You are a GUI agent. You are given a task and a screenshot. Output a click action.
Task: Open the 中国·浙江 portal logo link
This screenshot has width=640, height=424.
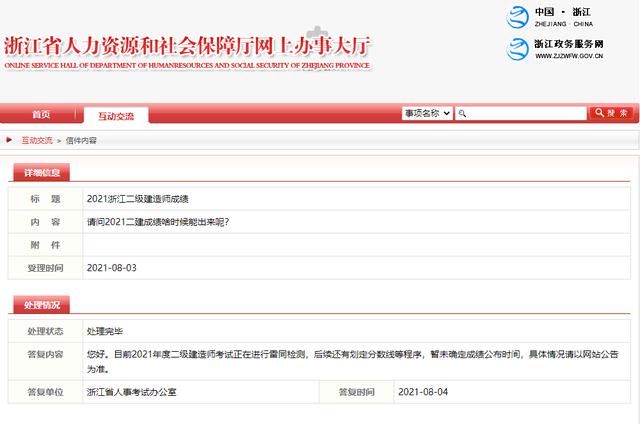(x=549, y=17)
